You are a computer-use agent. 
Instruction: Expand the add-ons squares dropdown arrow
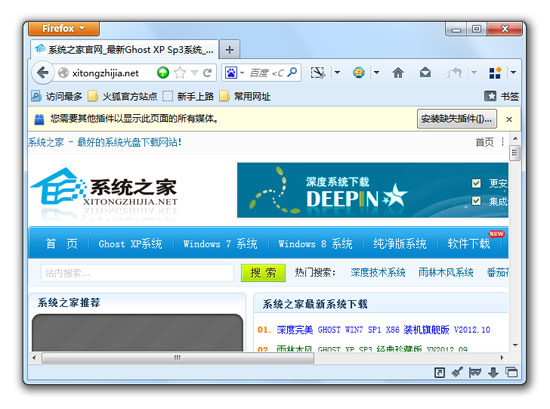[513, 73]
